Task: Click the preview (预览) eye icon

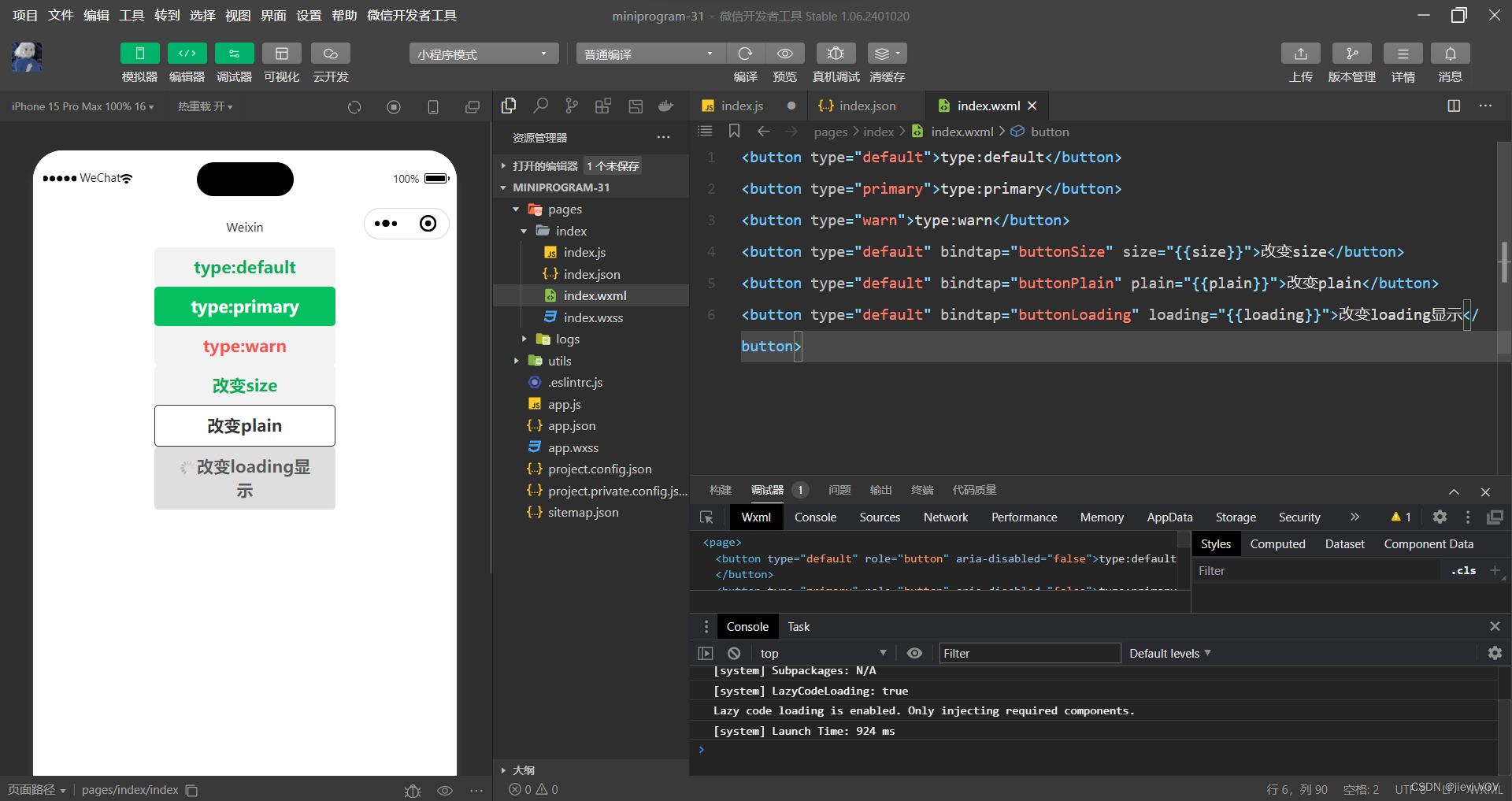Action: click(x=785, y=54)
